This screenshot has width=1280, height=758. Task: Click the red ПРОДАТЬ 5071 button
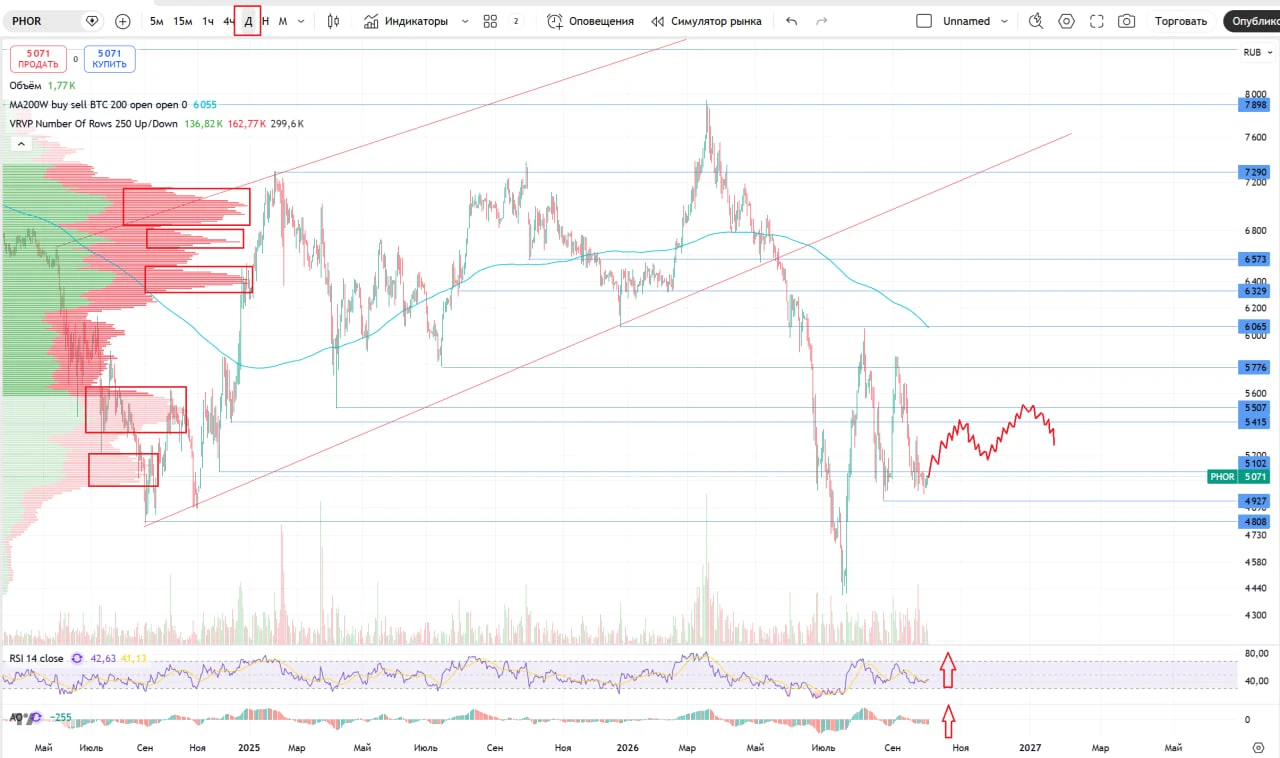pyautogui.click(x=39, y=59)
